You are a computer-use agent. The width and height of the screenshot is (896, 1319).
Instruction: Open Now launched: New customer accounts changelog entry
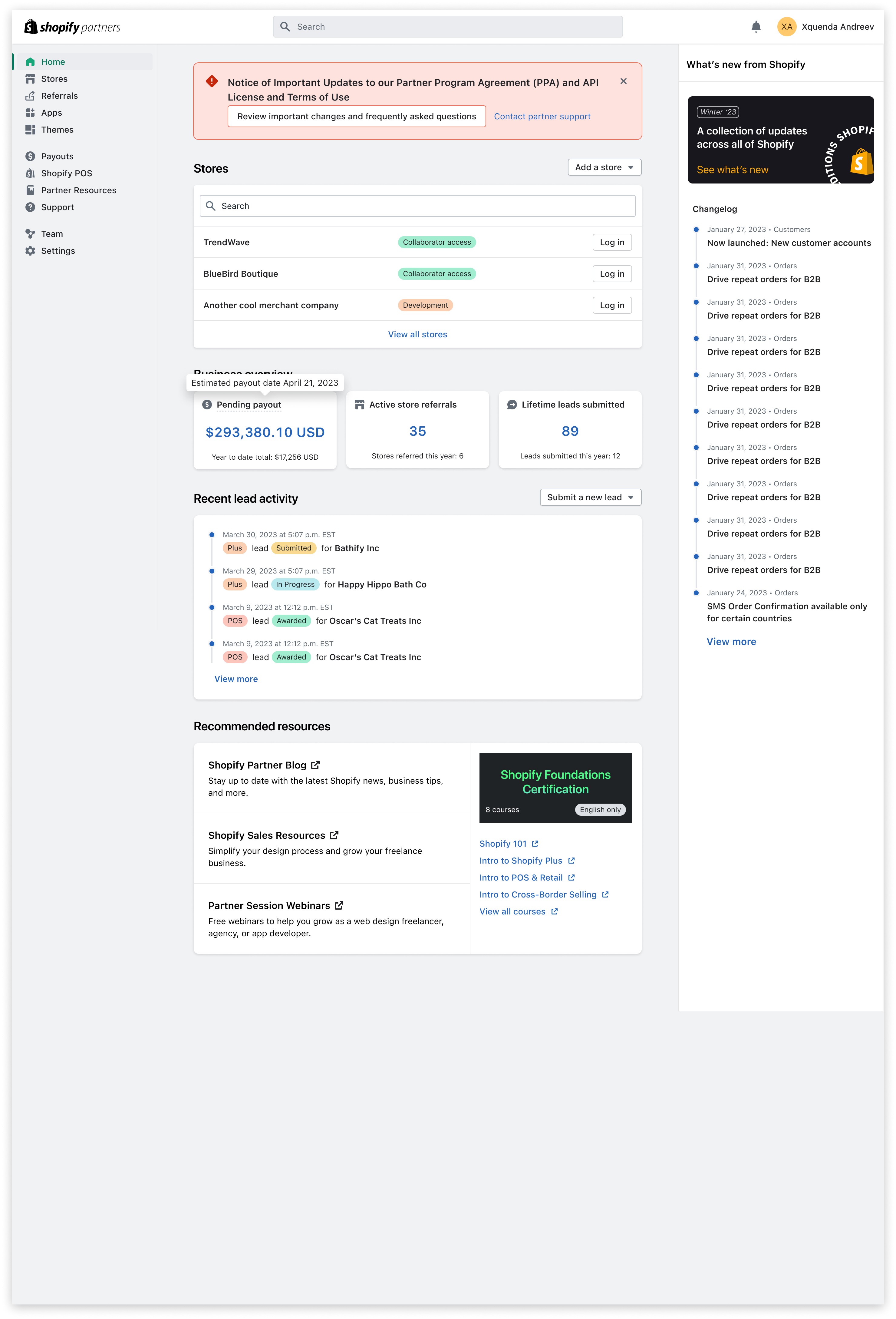pos(789,243)
